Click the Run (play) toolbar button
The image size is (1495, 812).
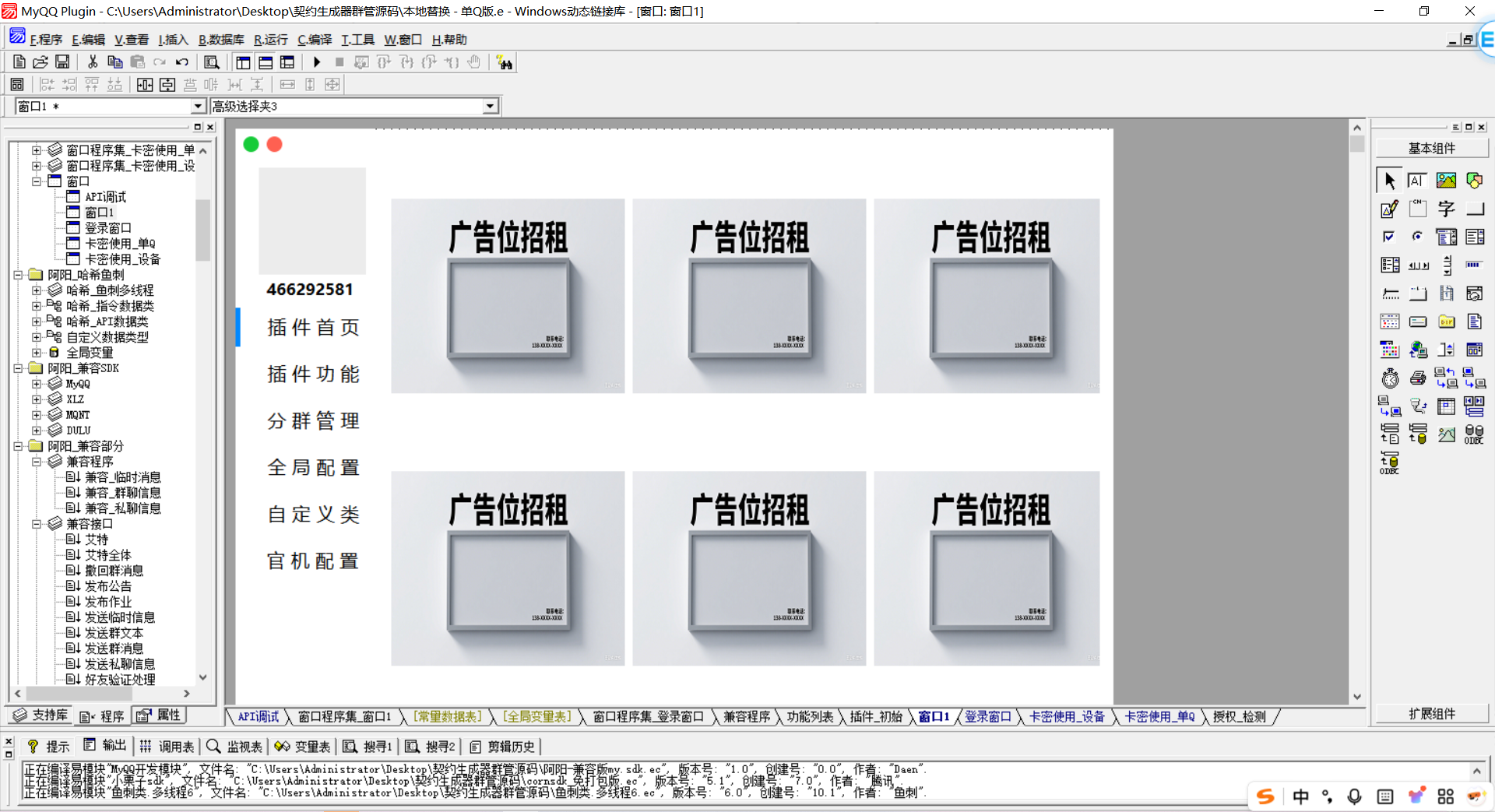tap(317, 62)
